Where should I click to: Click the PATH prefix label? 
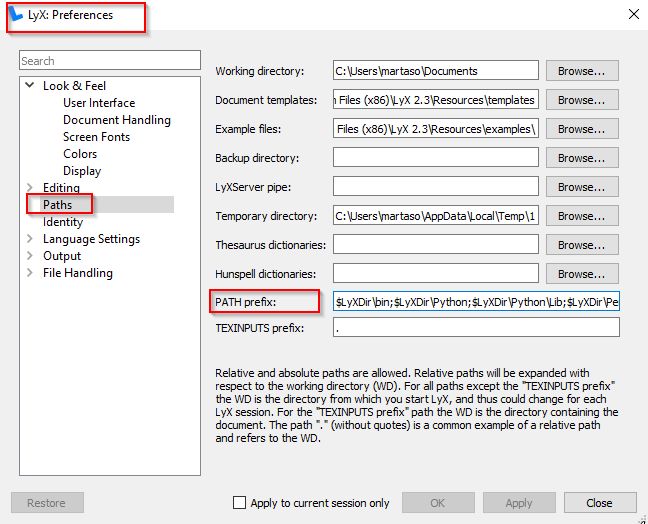(245, 302)
